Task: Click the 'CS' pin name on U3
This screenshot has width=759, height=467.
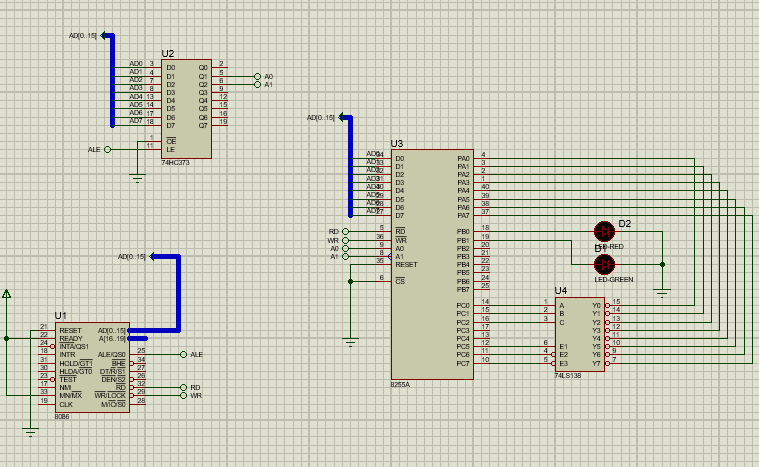Action: click(400, 281)
